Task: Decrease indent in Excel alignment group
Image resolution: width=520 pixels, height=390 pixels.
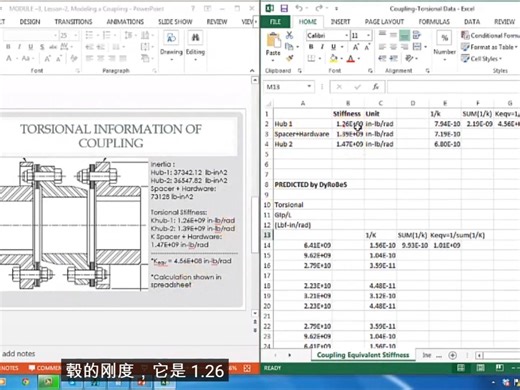Action: pyautogui.click(x=382, y=58)
